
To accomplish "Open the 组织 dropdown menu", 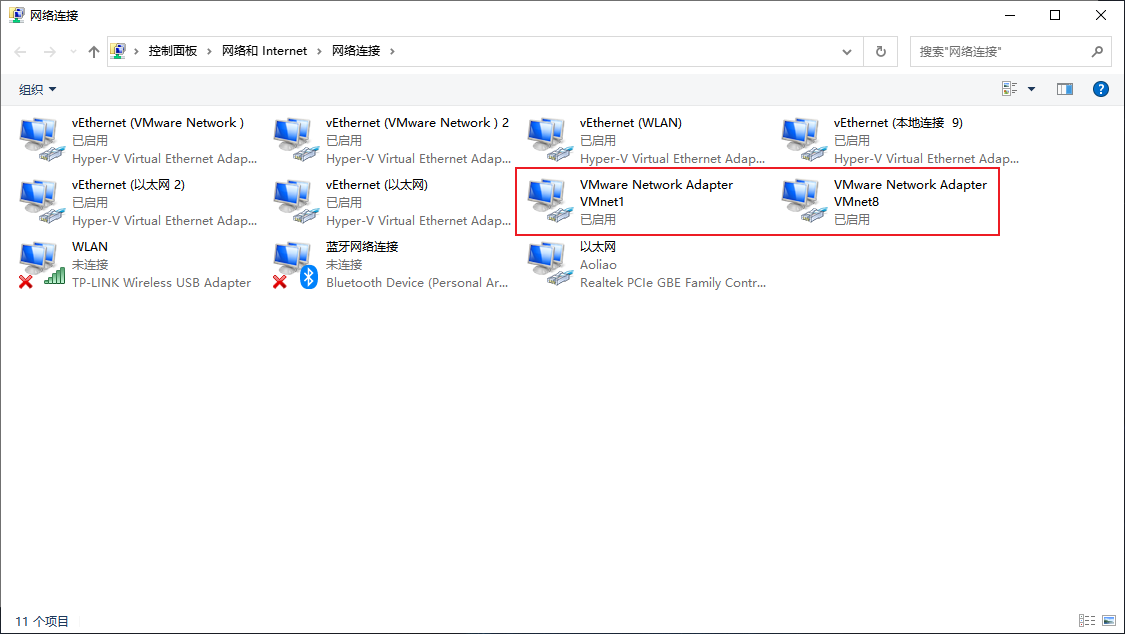I will pos(38,90).
